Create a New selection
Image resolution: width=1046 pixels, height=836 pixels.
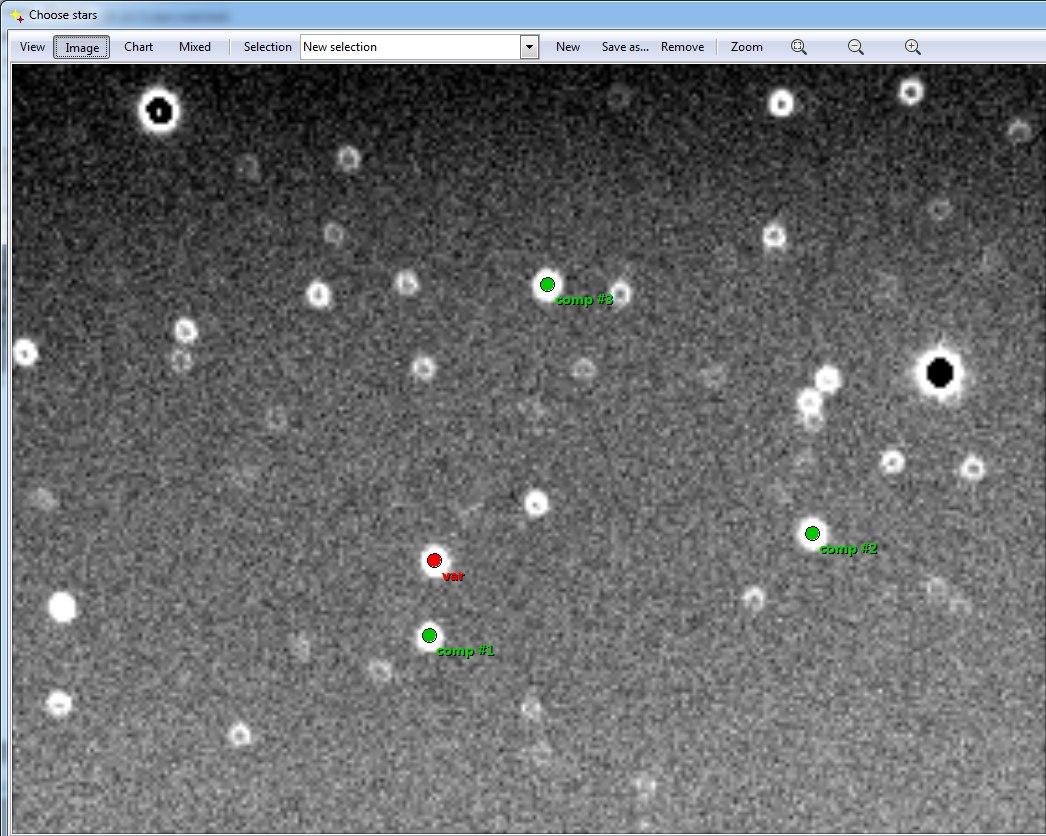(x=568, y=47)
